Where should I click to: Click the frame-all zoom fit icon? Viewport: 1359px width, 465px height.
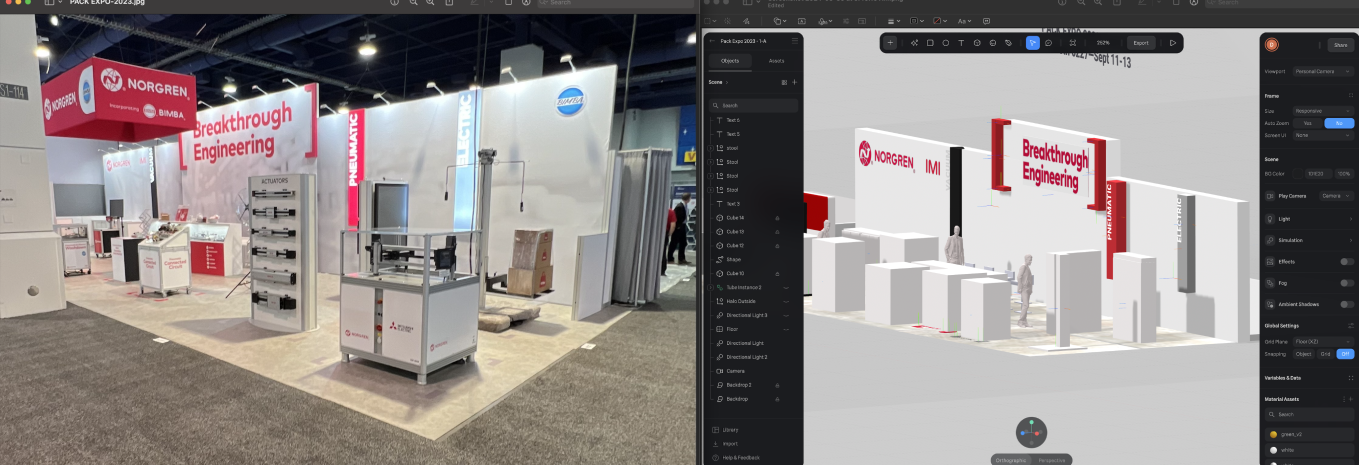(x=1073, y=43)
